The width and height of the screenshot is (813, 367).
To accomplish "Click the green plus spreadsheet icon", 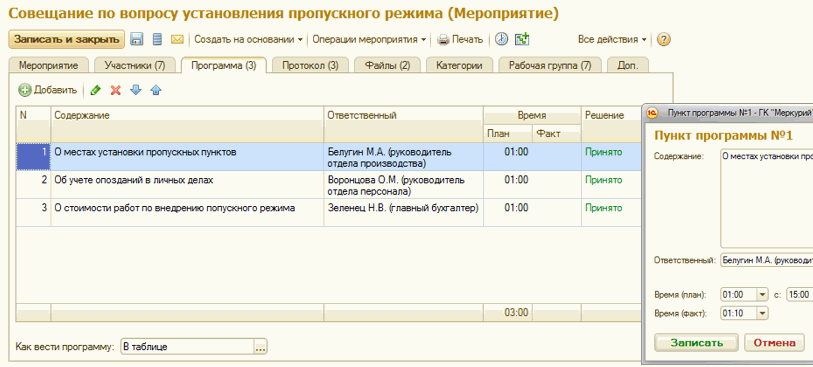I will coord(522,39).
